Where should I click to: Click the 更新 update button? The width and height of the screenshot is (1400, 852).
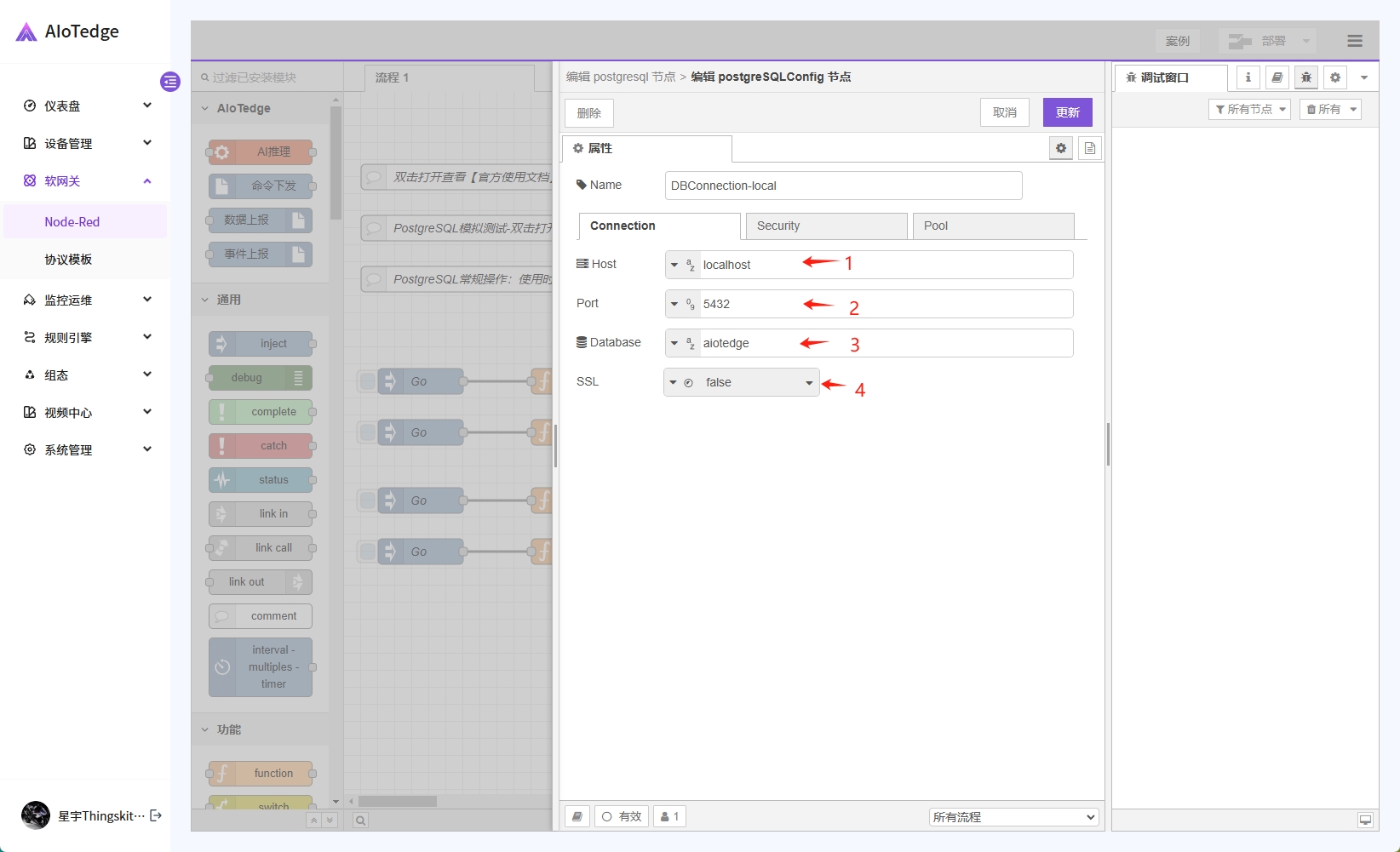[1067, 112]
